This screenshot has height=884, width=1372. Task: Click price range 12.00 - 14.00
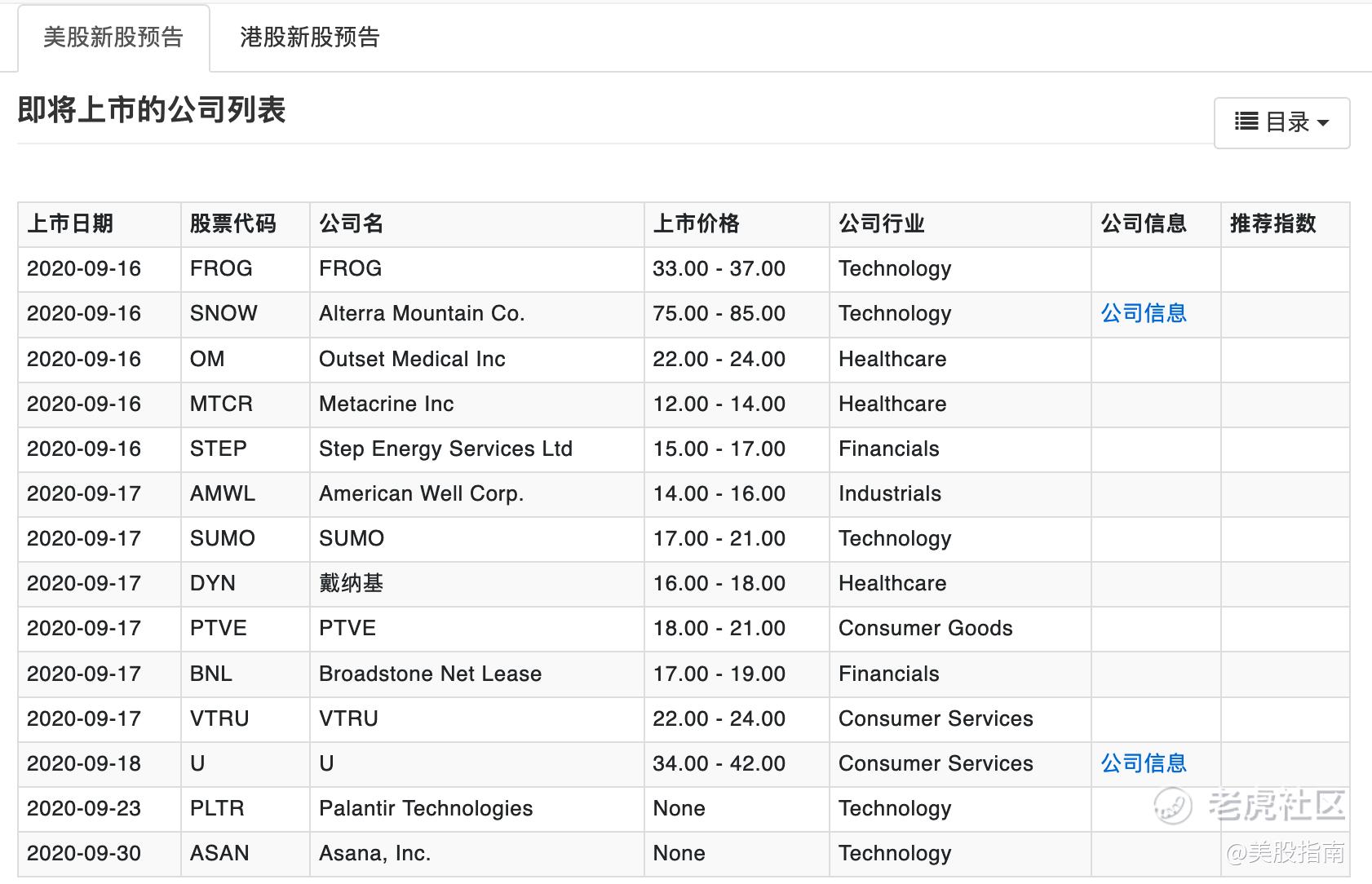[x=719, y=404]
